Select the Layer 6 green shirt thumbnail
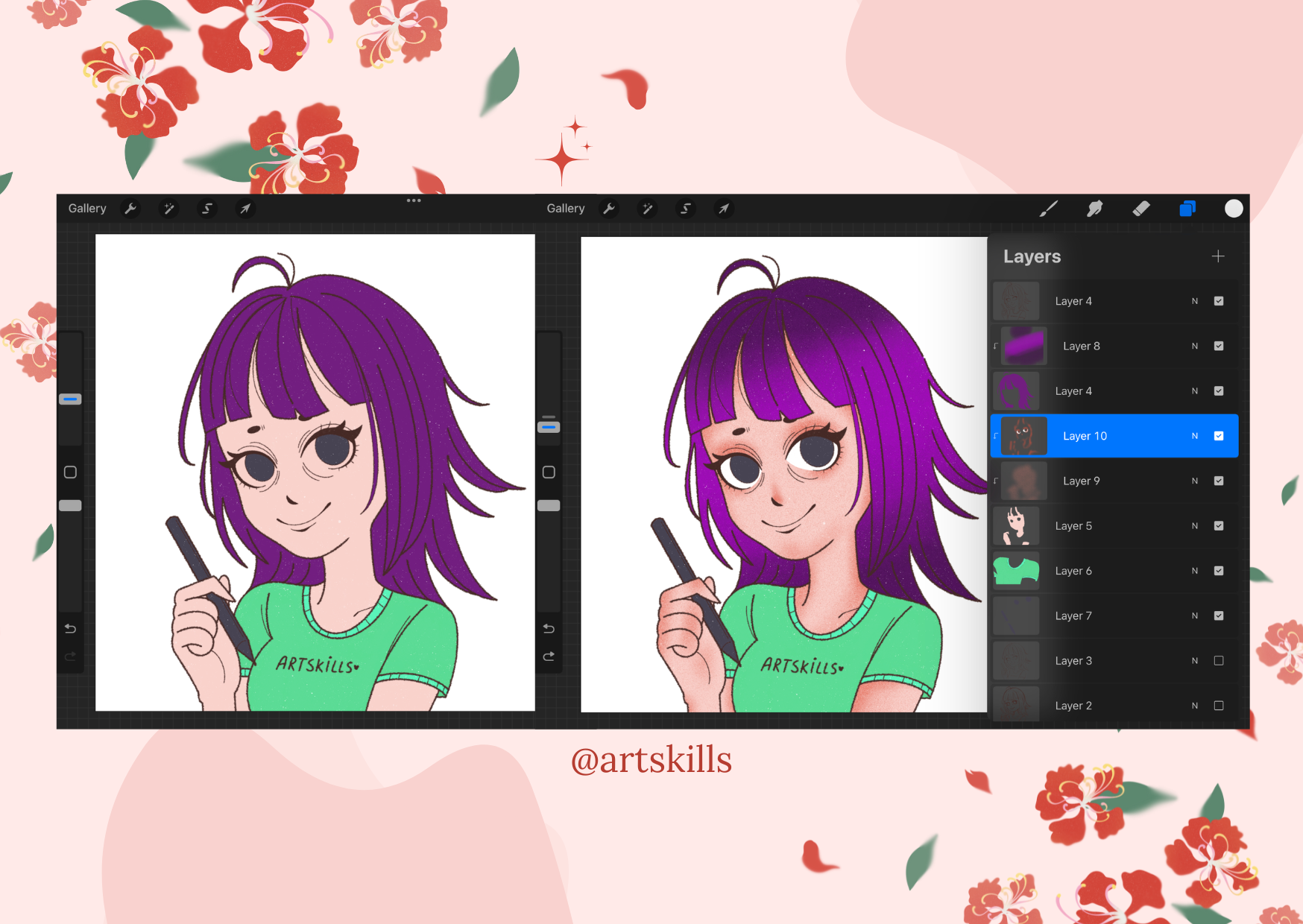Image resolution: width=1303 pixels, height=924 pixels. point(1016,571)
